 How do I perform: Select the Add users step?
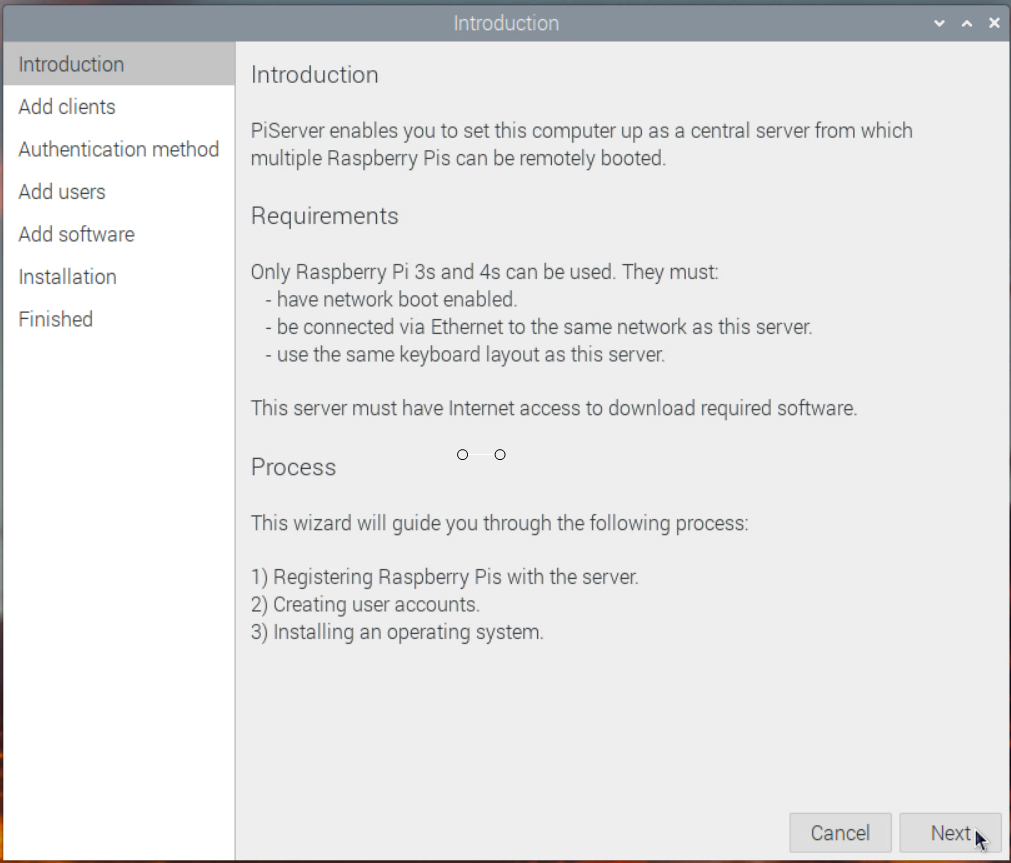pyautogui.click(x=119, y=192)
